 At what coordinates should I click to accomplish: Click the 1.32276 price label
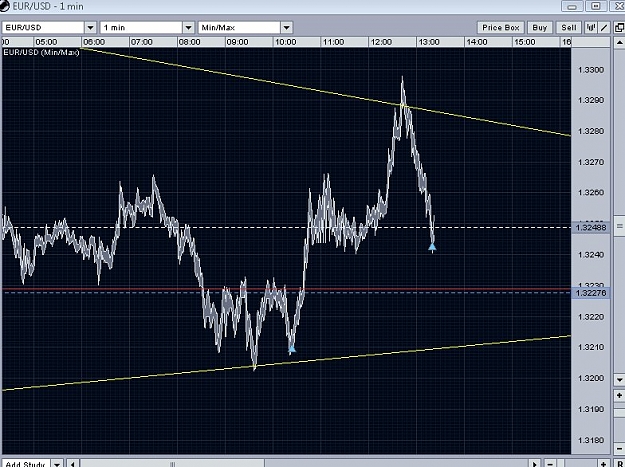click(591, 293)
